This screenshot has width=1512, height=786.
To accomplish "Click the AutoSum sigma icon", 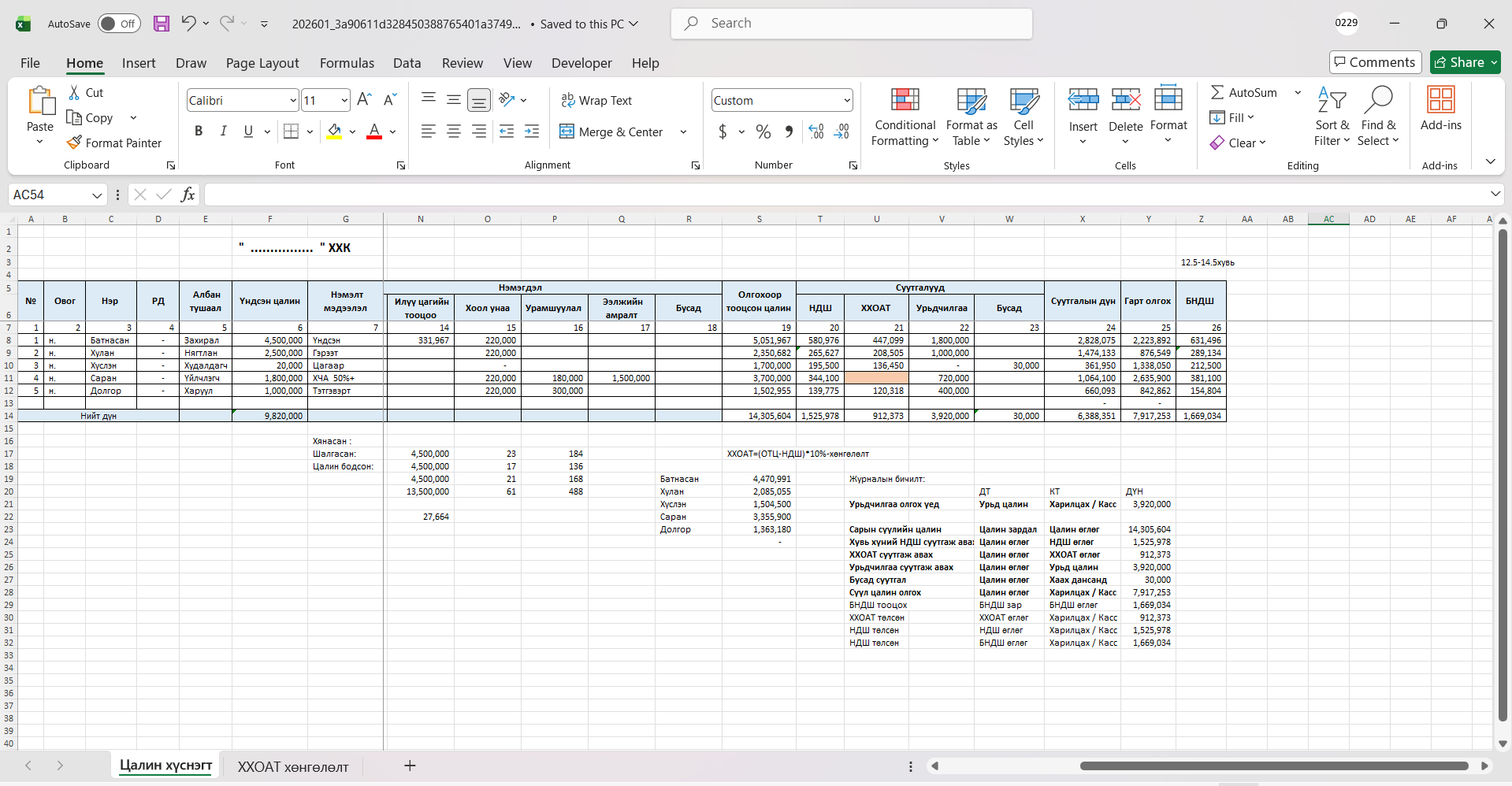I will [x=1217, y=92].
